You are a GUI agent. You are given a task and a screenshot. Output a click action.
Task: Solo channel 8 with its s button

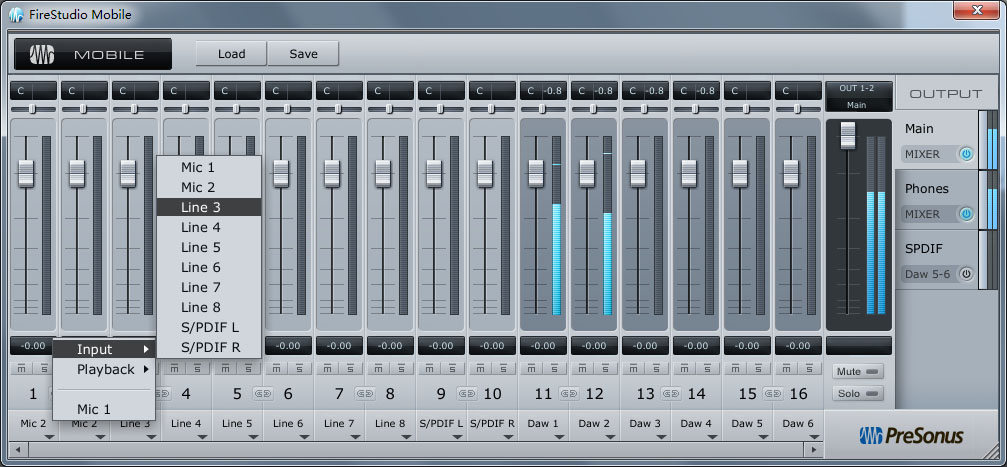click(x=401, y=369)
